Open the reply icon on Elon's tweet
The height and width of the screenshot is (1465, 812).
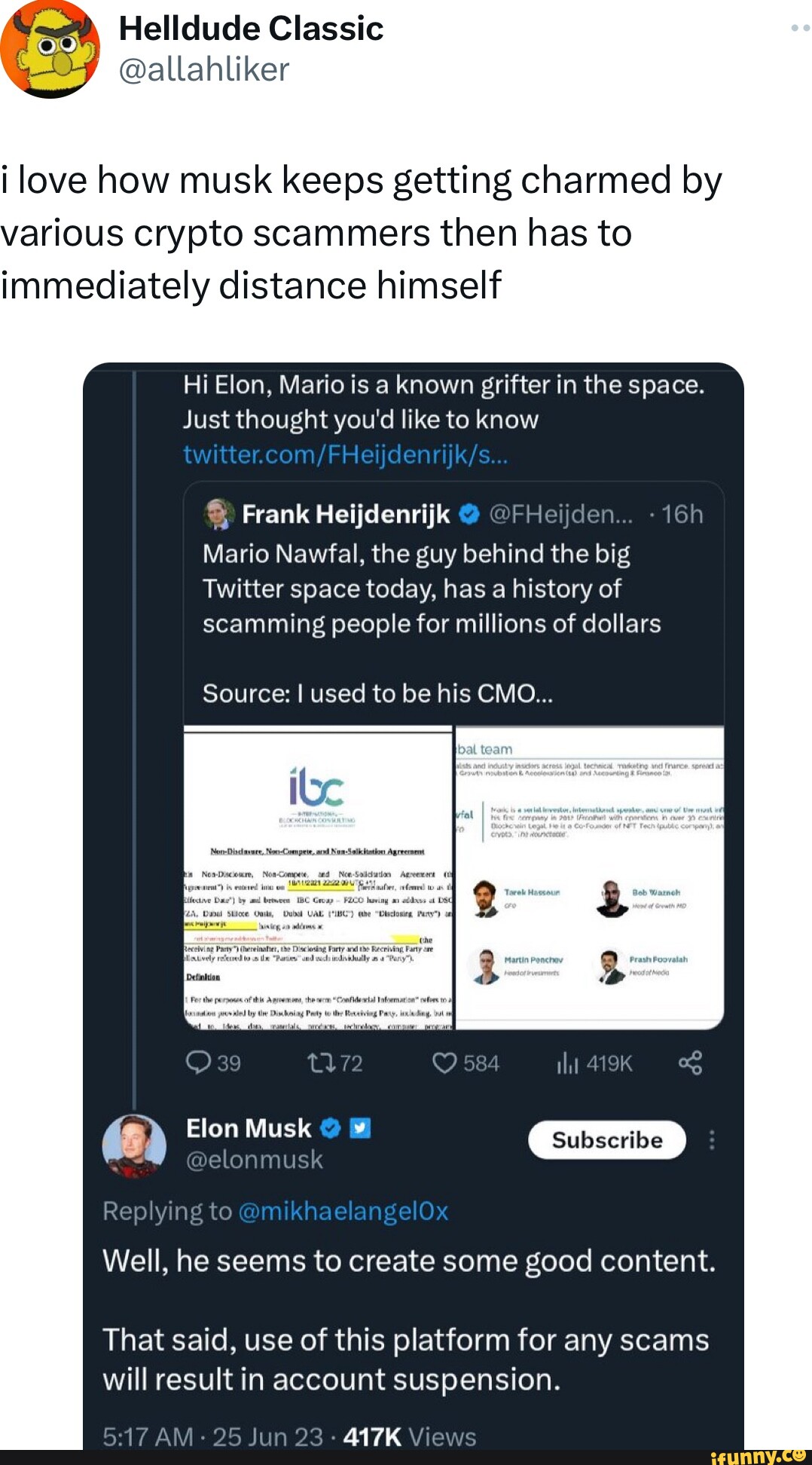coord(200,1063)
